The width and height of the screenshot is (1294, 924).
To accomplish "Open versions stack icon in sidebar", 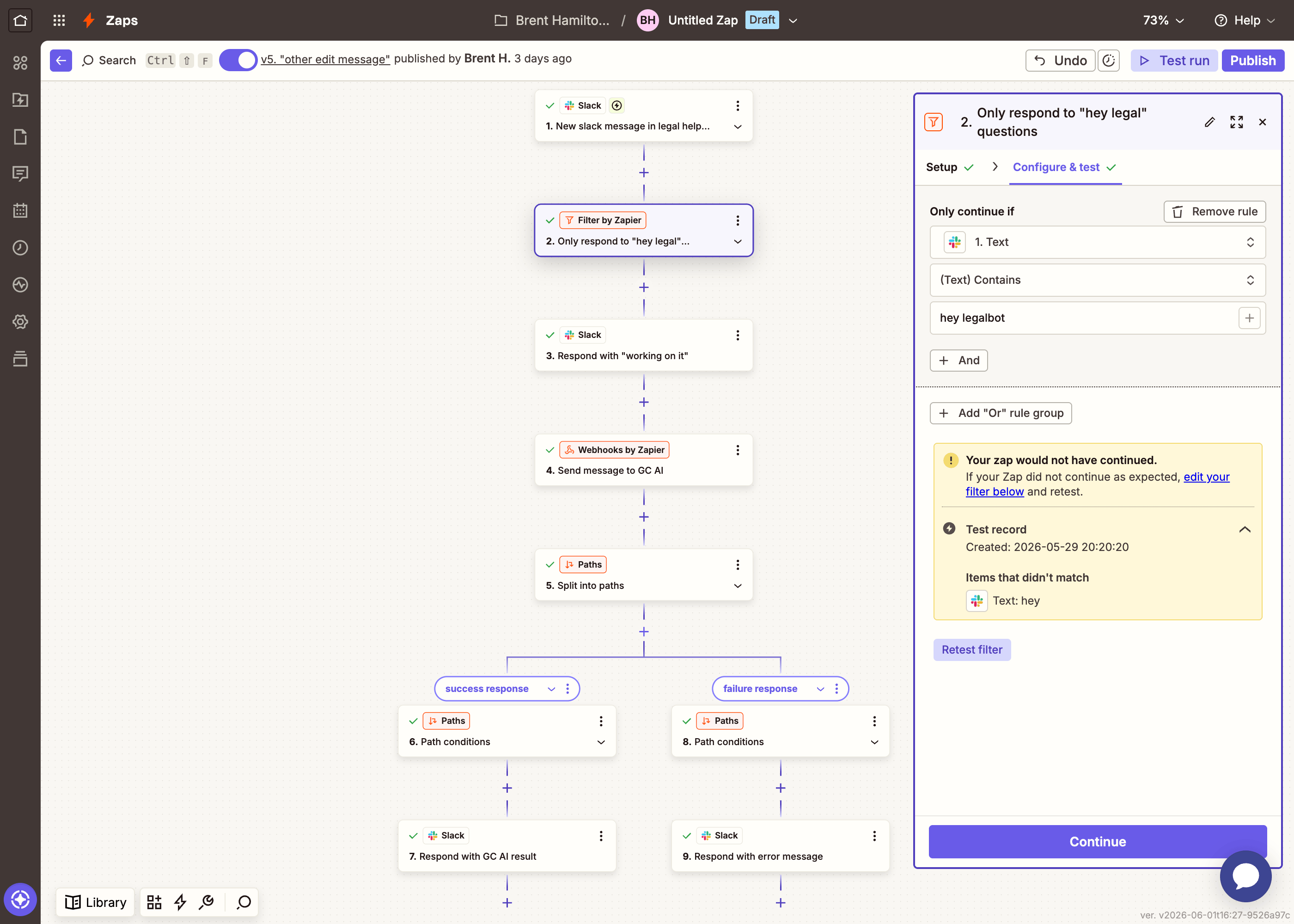I will pos(20,358).
